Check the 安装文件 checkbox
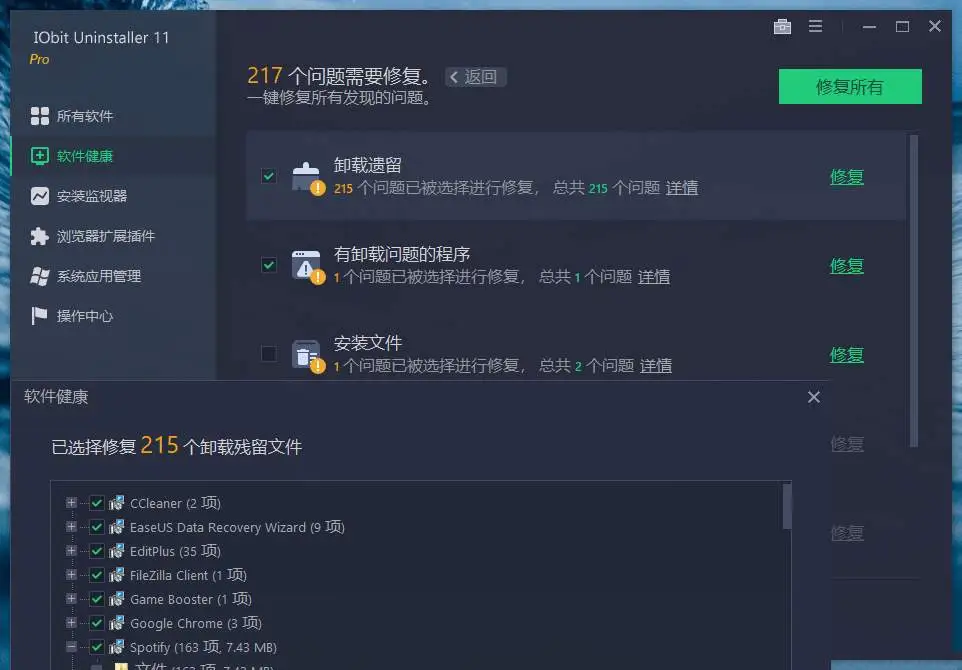Screen dimensions: 962x670 tap(268, 353)
